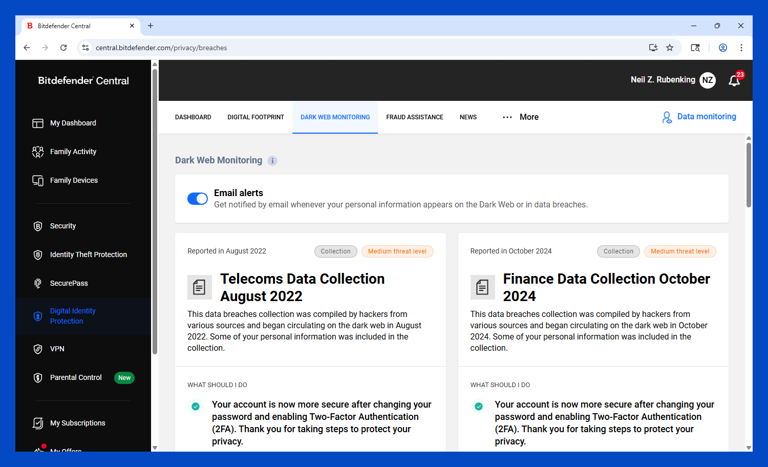Click Telecoms card Medium threat level tag
The height and width of the screenshot is (467, 768).
(x=397, y=251)
